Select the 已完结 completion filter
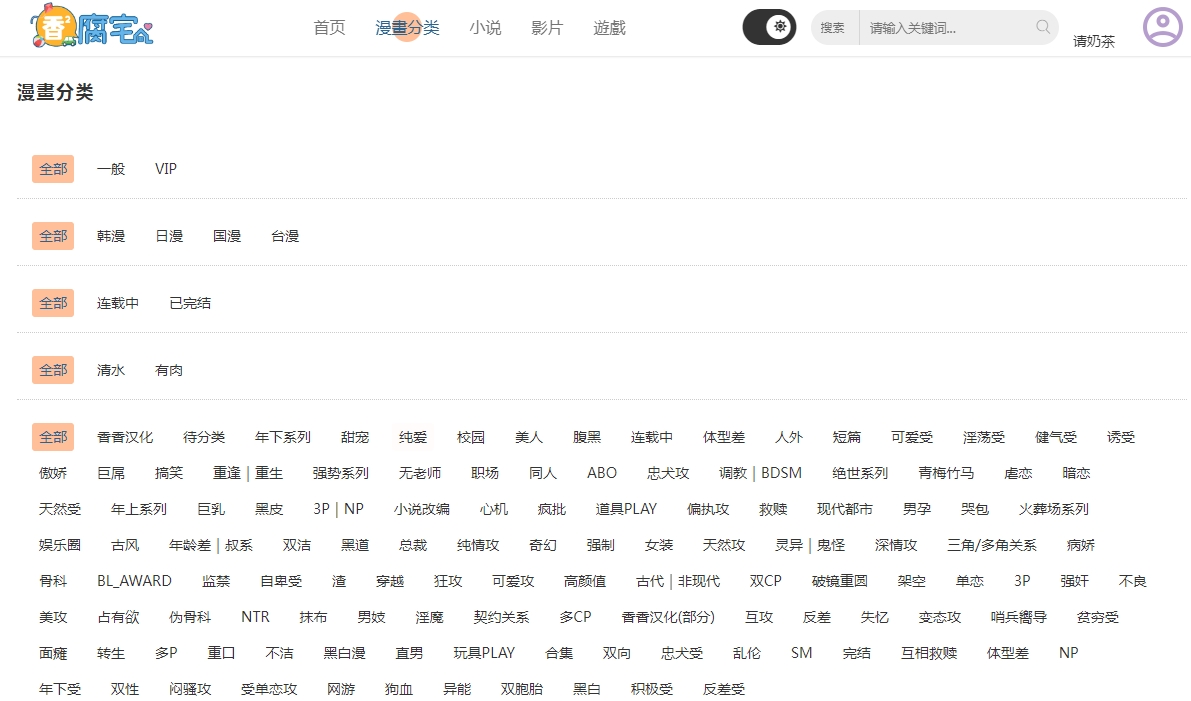Screen dimensions: 1191x701 (189, 302)
